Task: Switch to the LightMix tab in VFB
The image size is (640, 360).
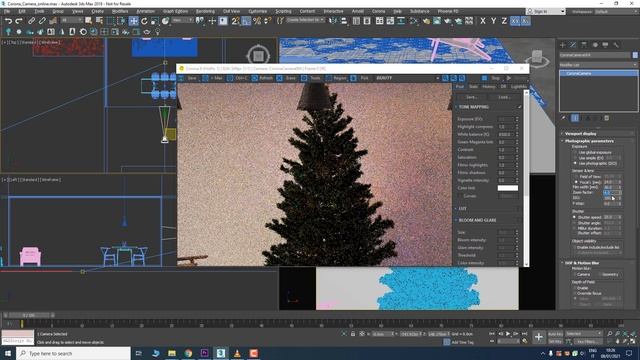Action: pos(519,87)
